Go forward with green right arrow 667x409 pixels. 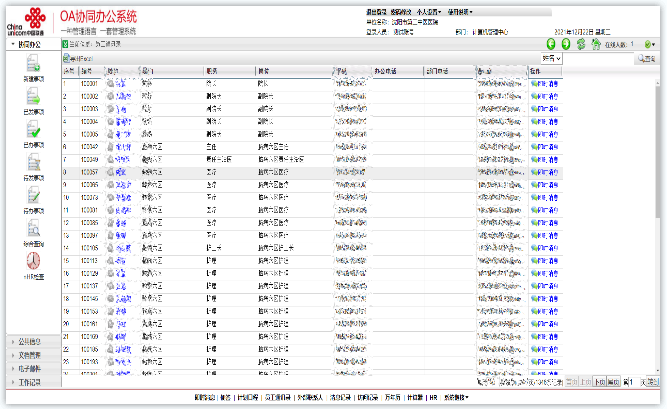566,44
